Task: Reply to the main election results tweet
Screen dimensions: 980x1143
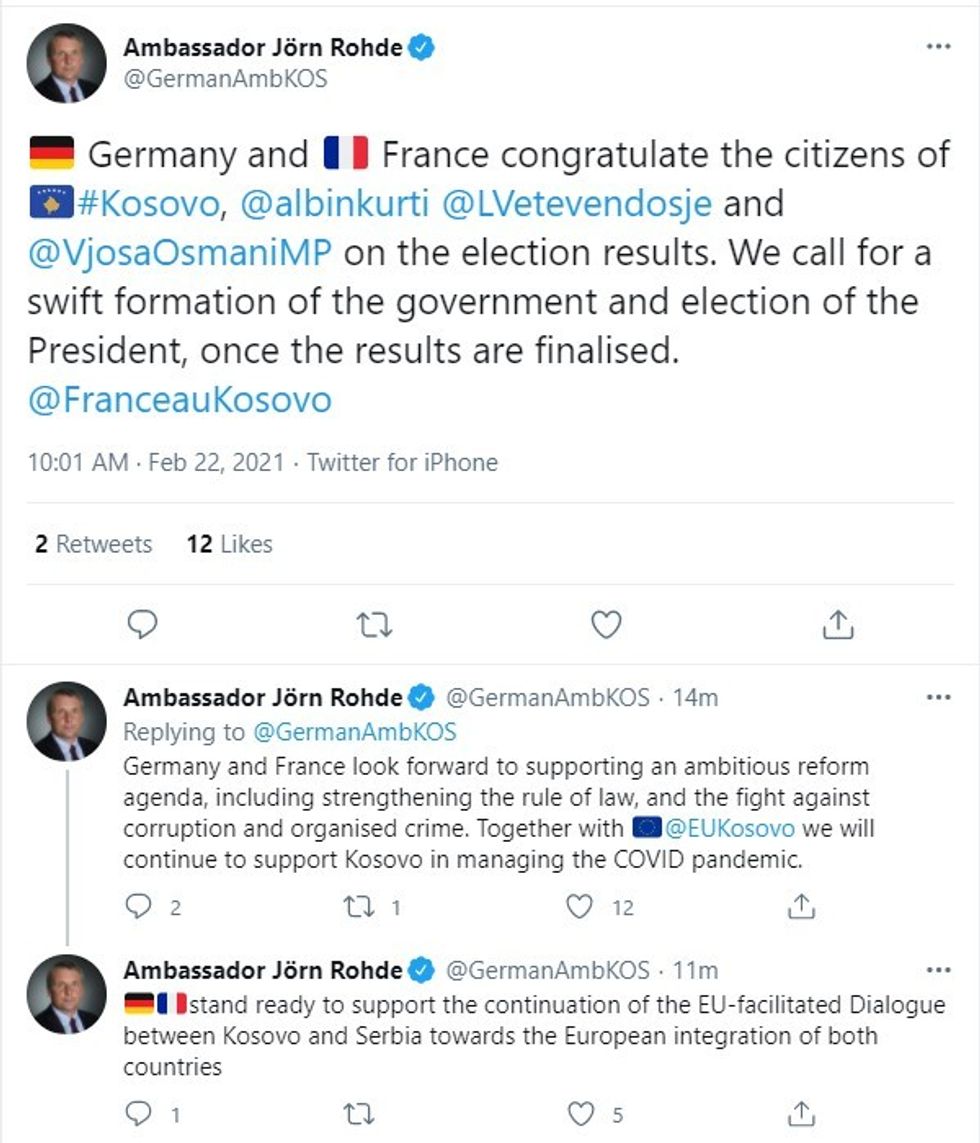Action: tap(144, 624)
